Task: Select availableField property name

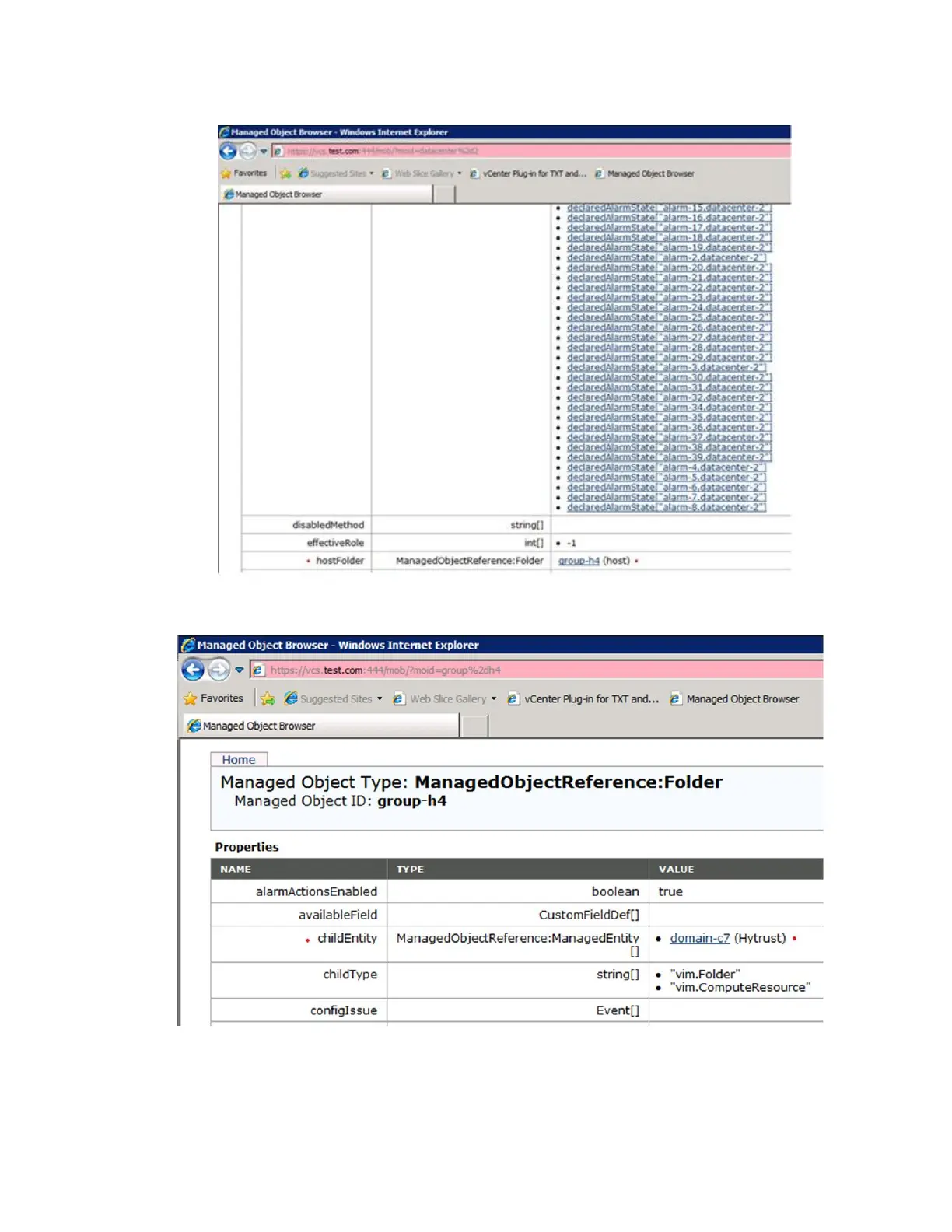Action: (338, 915)
